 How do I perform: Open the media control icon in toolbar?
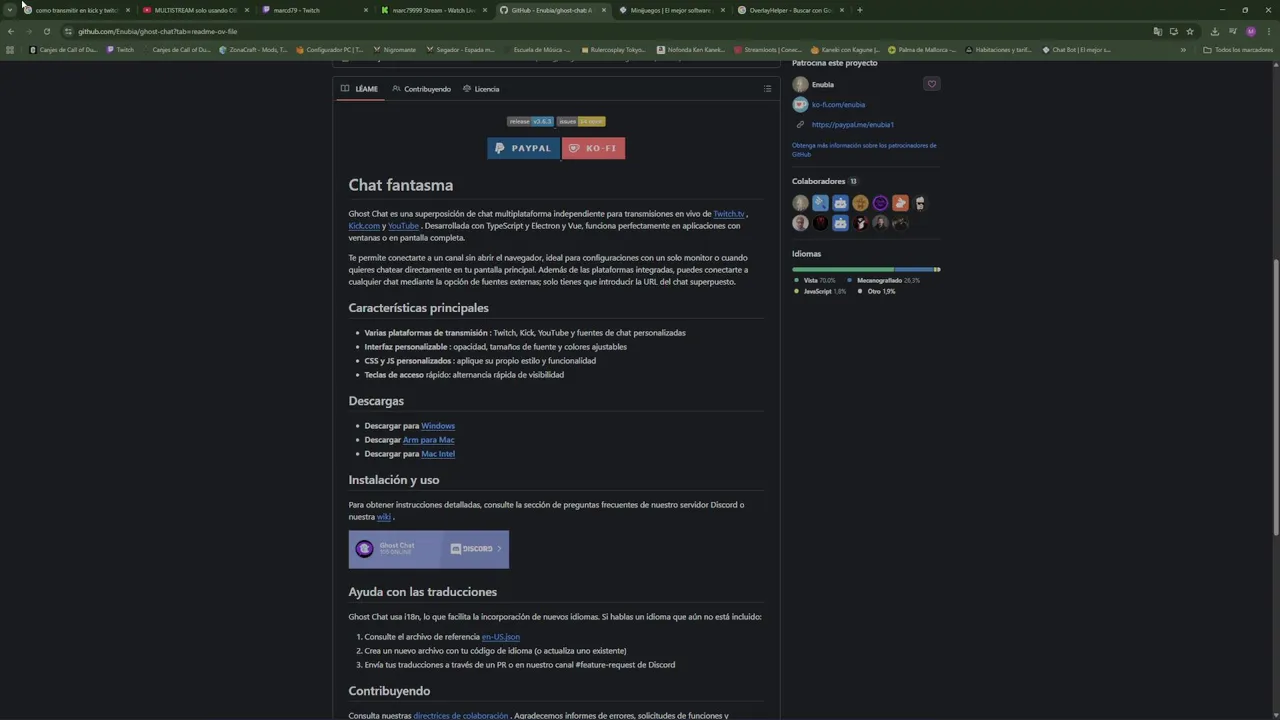pyautogui.click(x=1233, y=31)
